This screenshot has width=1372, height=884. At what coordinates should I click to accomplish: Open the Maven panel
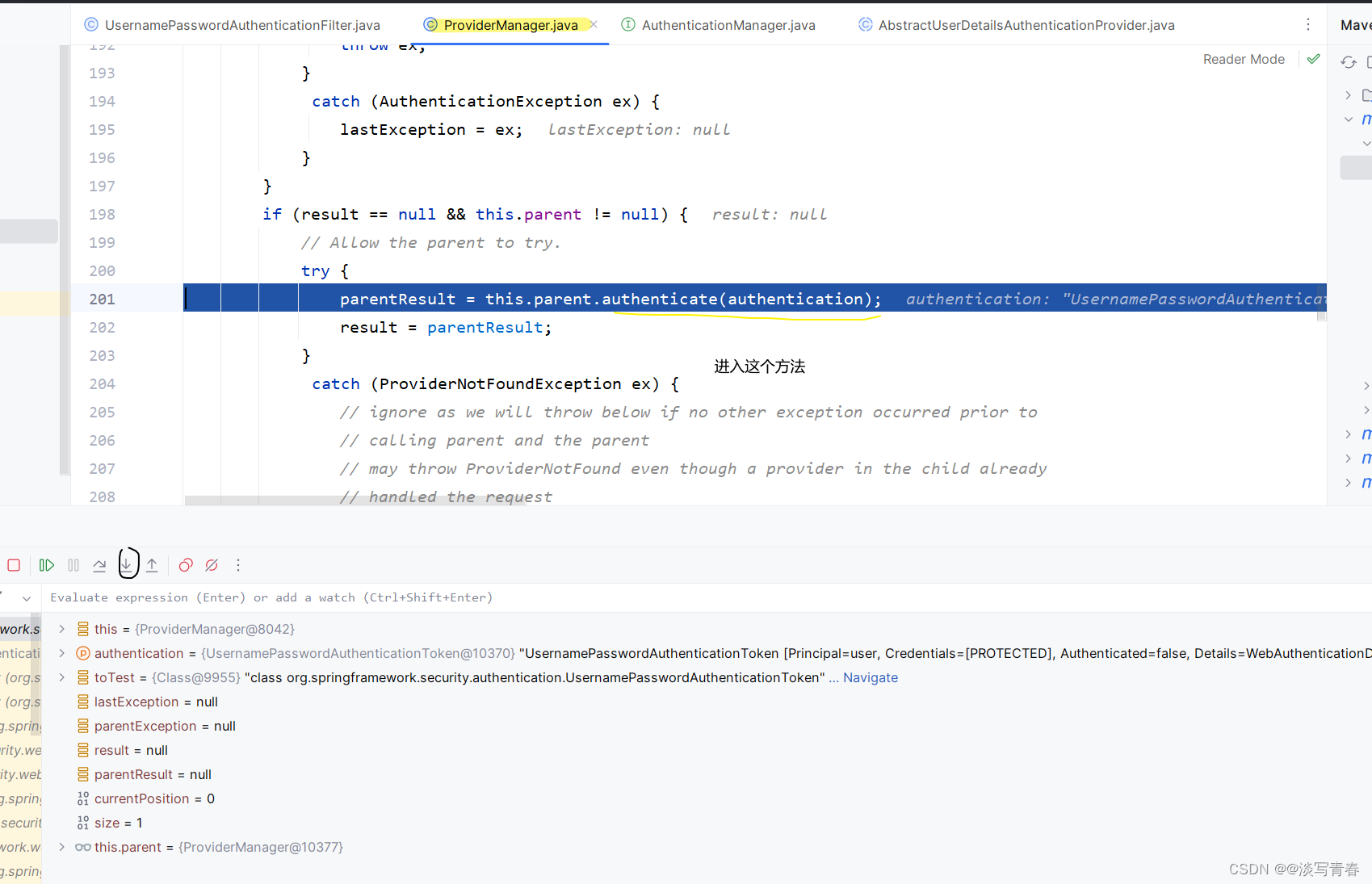[1354, 25]
